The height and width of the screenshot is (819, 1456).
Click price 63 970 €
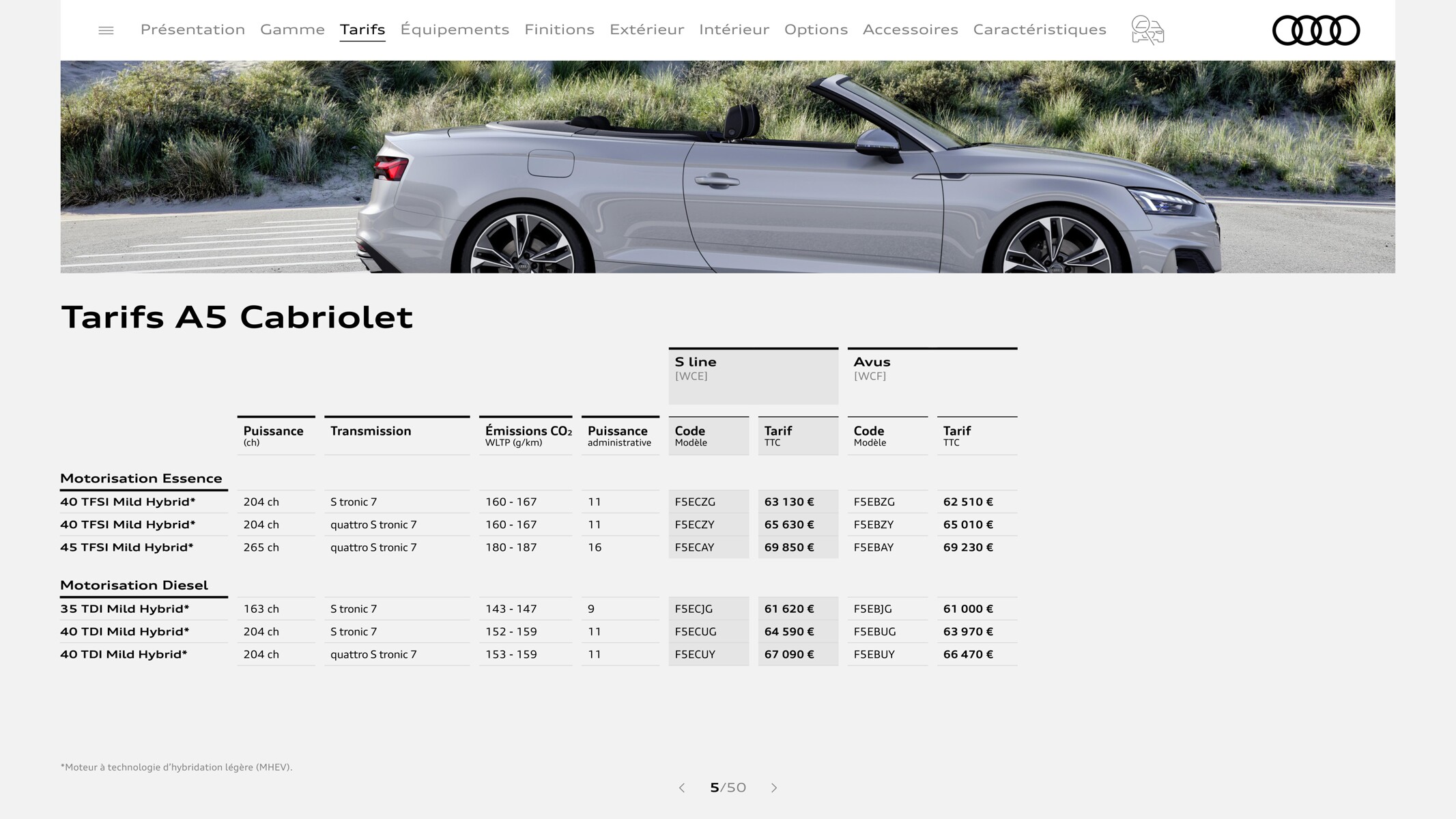pyautogui.click(x=968, y=632)
